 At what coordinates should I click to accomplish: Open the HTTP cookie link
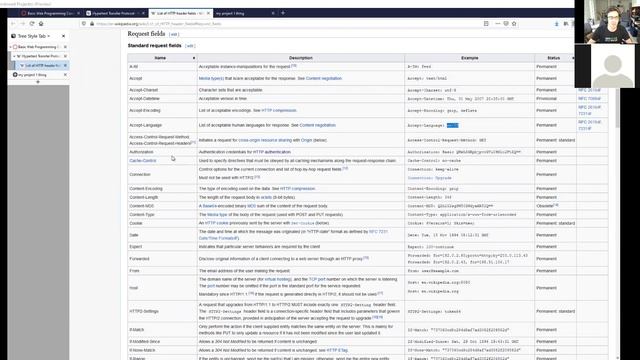coord(216,223)
